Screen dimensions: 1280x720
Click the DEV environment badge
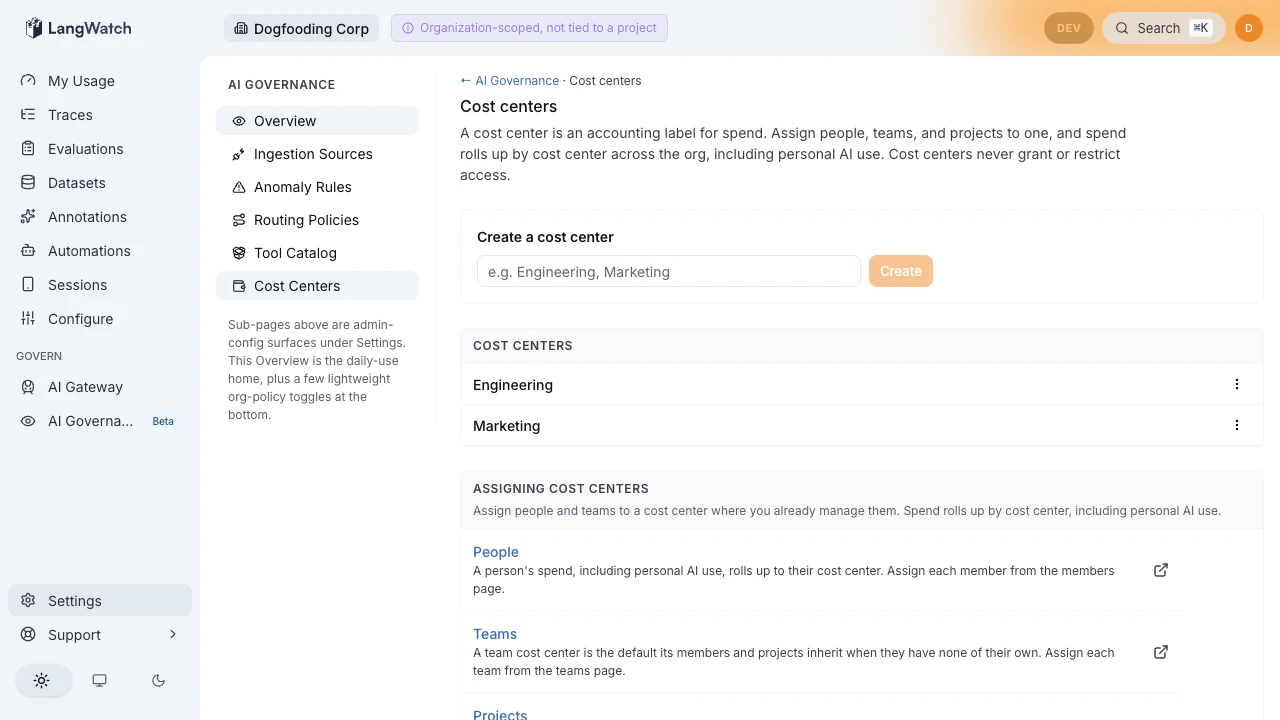click(x=1069, y=28)
